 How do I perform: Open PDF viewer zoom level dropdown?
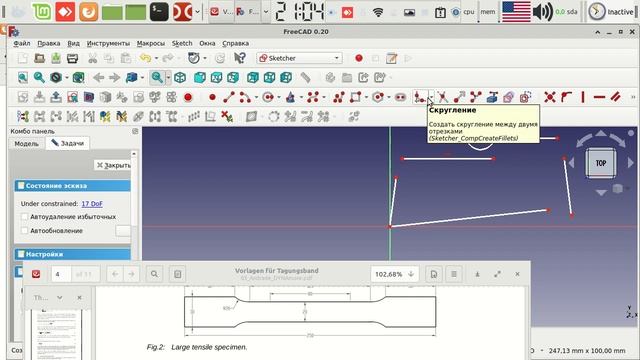[x=394, y=274]
